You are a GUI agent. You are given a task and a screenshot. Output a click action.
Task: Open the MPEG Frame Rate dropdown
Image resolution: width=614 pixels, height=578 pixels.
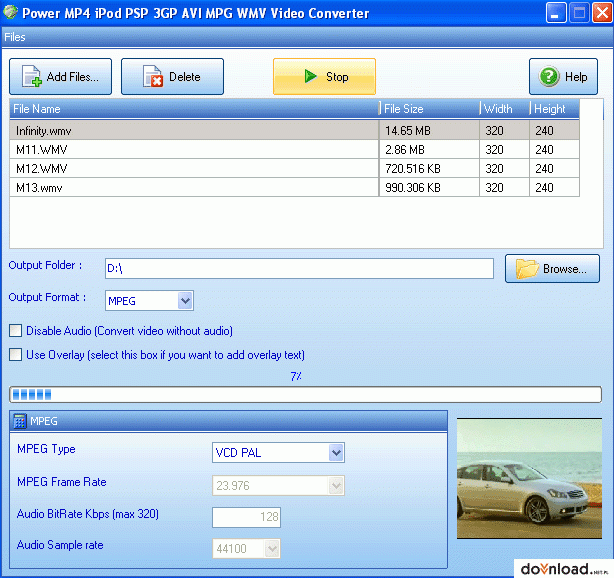click(x=336, y=486)
